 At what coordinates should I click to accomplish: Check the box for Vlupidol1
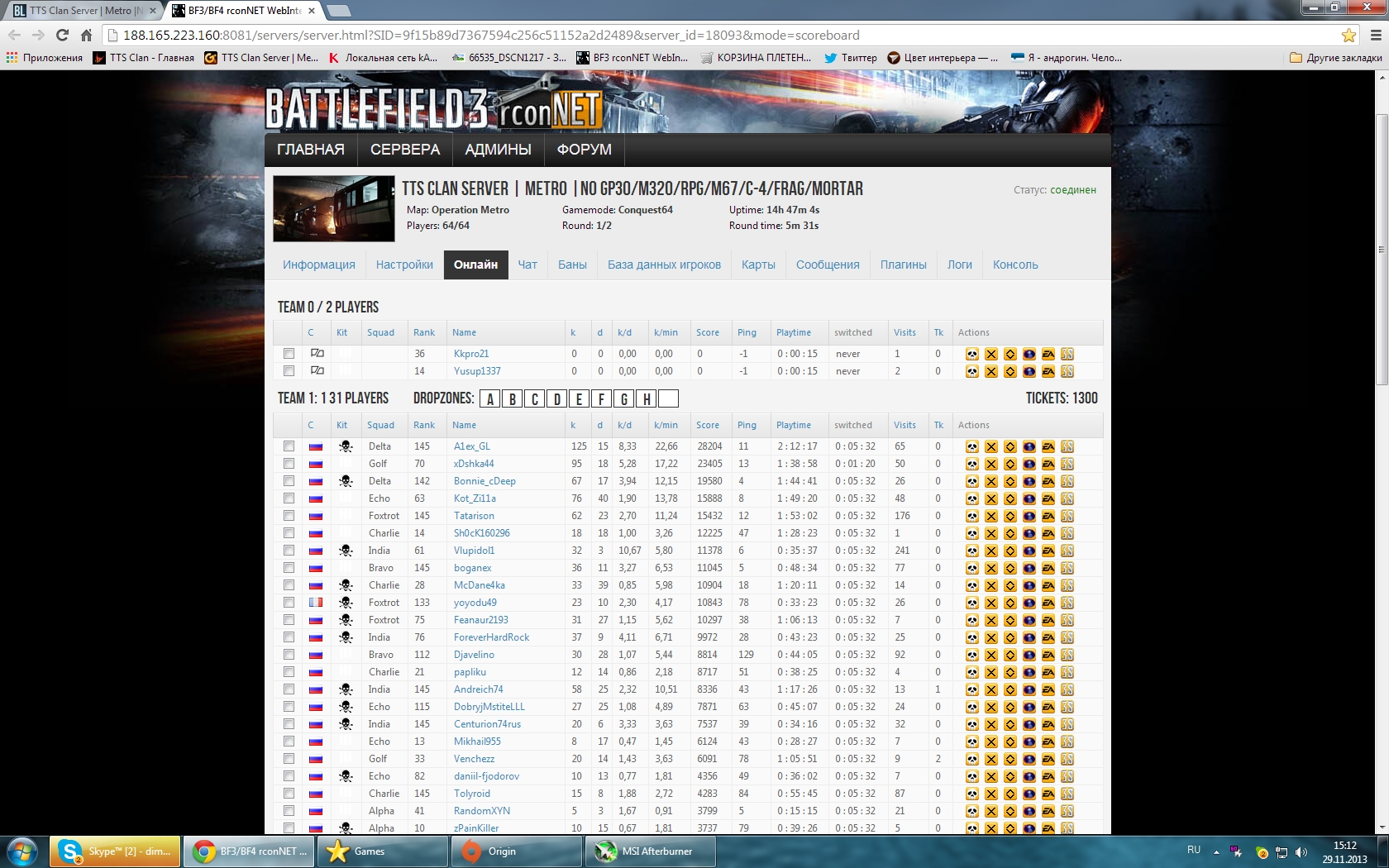(289, 551)
